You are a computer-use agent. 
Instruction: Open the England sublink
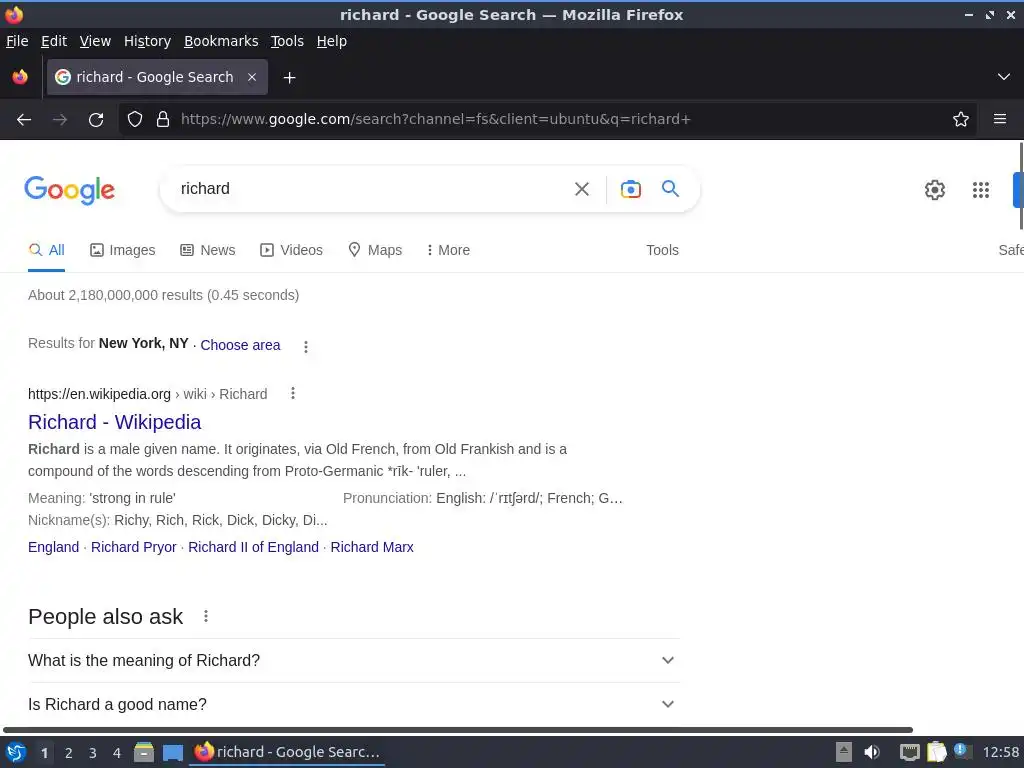(54, 547)
